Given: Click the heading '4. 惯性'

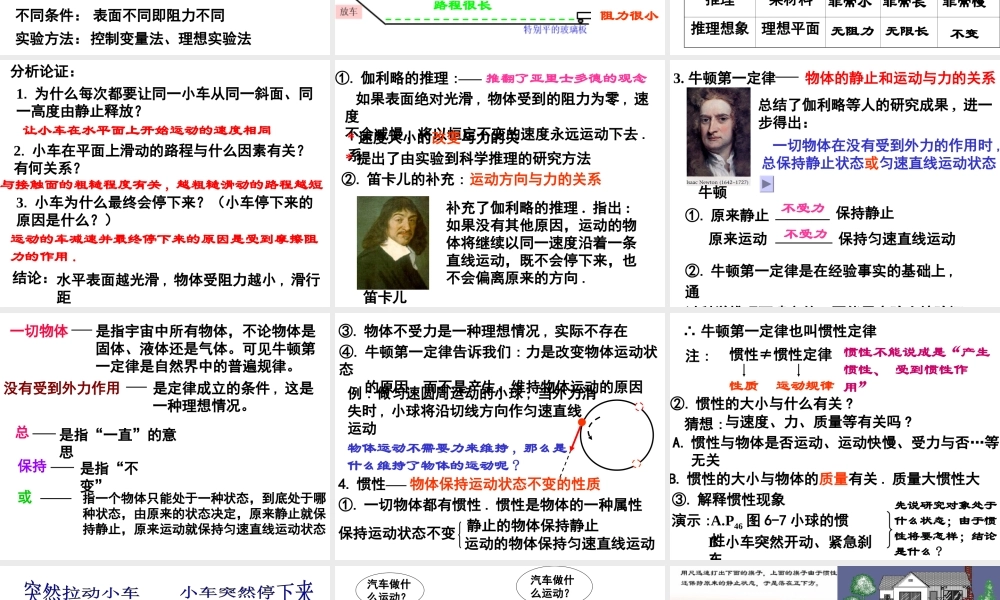Looking at the screenshot, I should pyautogui.click(x=362, y=484).
